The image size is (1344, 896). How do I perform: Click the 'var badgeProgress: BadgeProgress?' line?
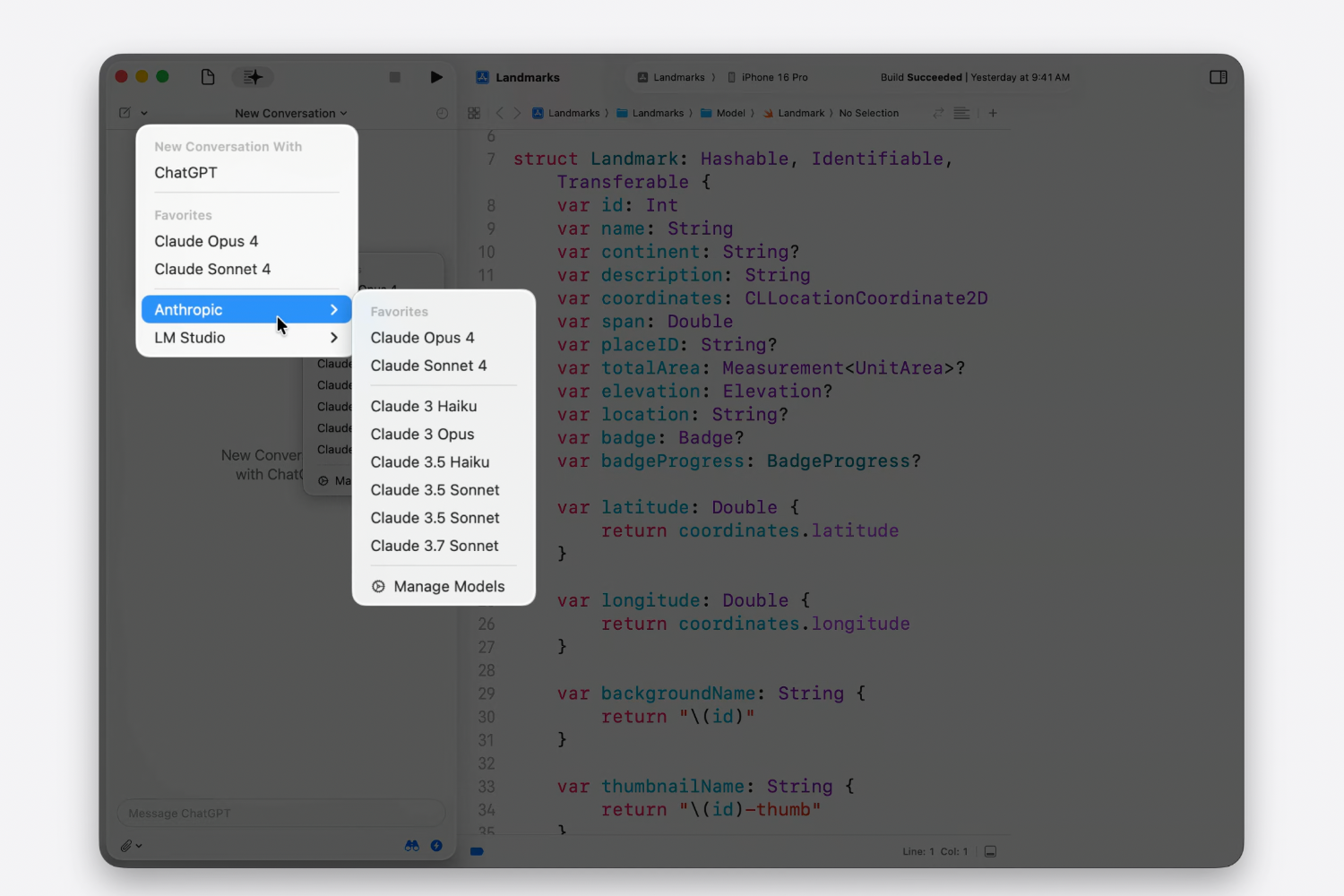click(x=739, y=461)
